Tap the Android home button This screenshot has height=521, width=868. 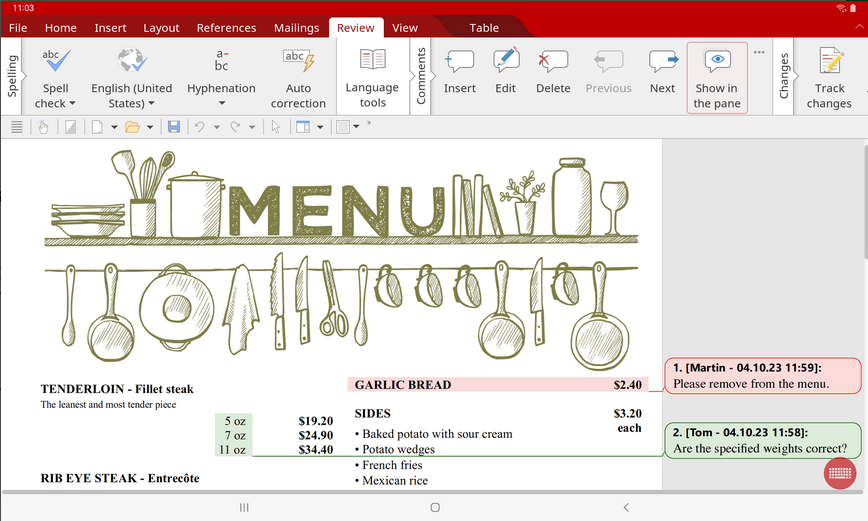(435, 507)
